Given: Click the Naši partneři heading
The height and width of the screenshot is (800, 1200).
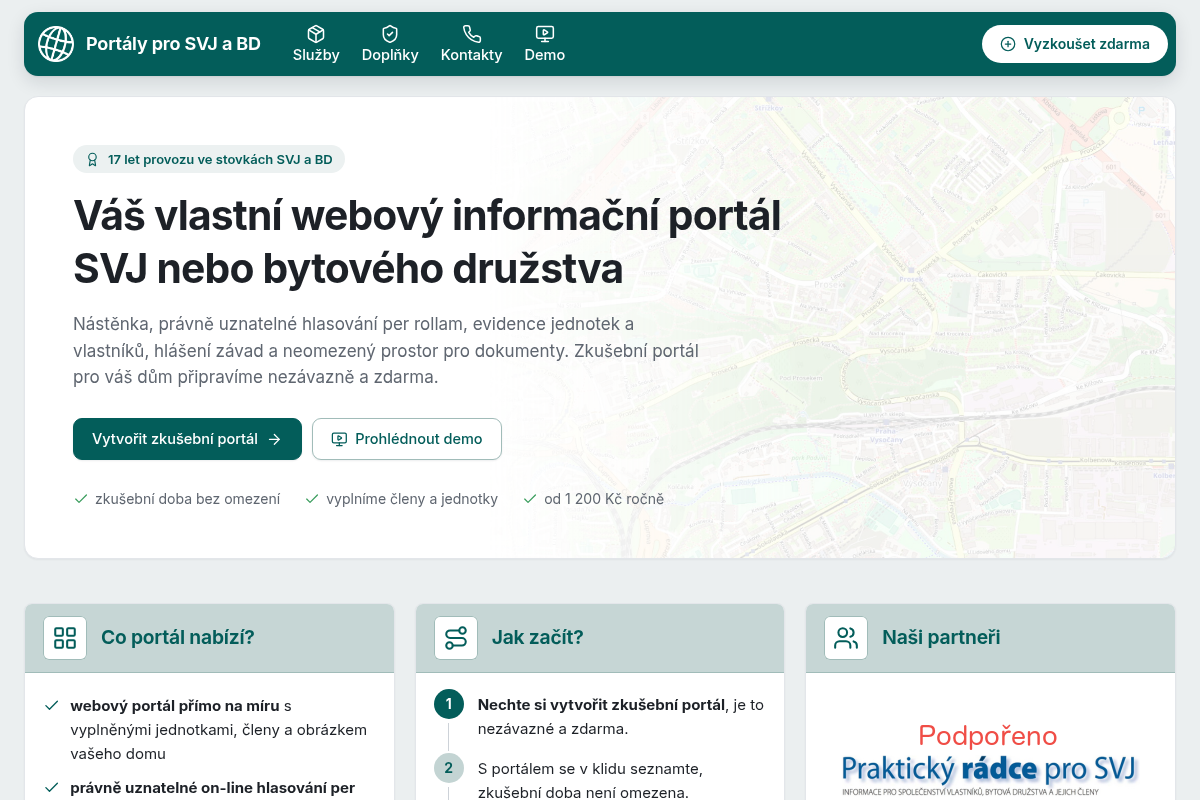Looking at the screenshot, I should point(941,638).
